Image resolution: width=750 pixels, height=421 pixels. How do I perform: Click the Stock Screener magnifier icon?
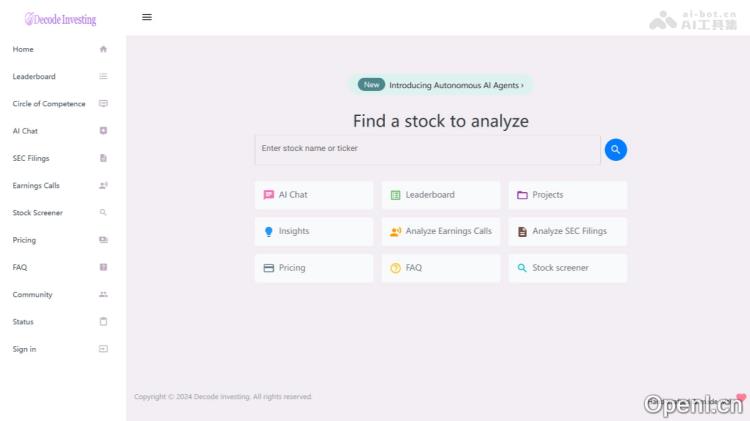pos(103,212)
